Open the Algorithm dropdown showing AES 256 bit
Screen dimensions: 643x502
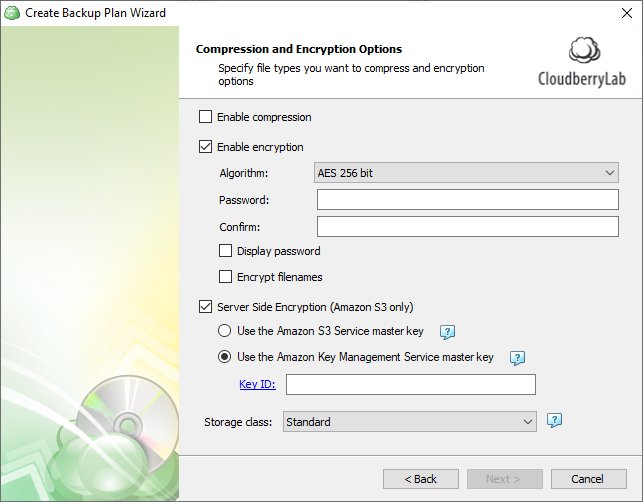[x=466, y=173]
